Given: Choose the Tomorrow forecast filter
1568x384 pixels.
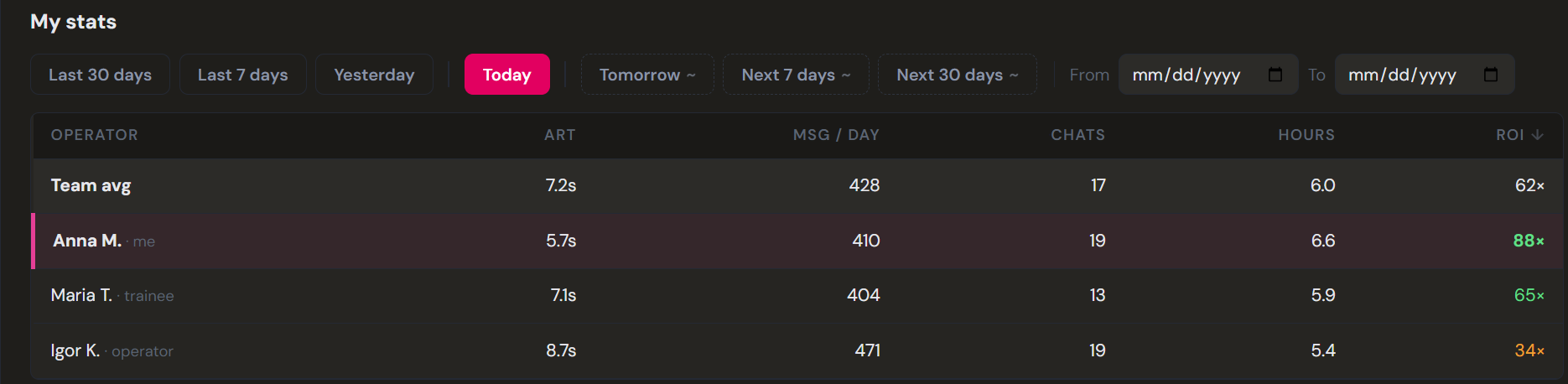Looking at the screenshot, I should [647, 75].
